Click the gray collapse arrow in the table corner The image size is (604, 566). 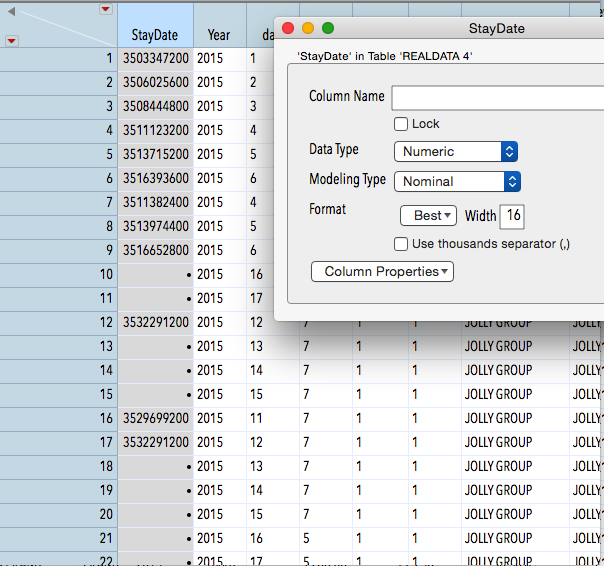[12, 12]
